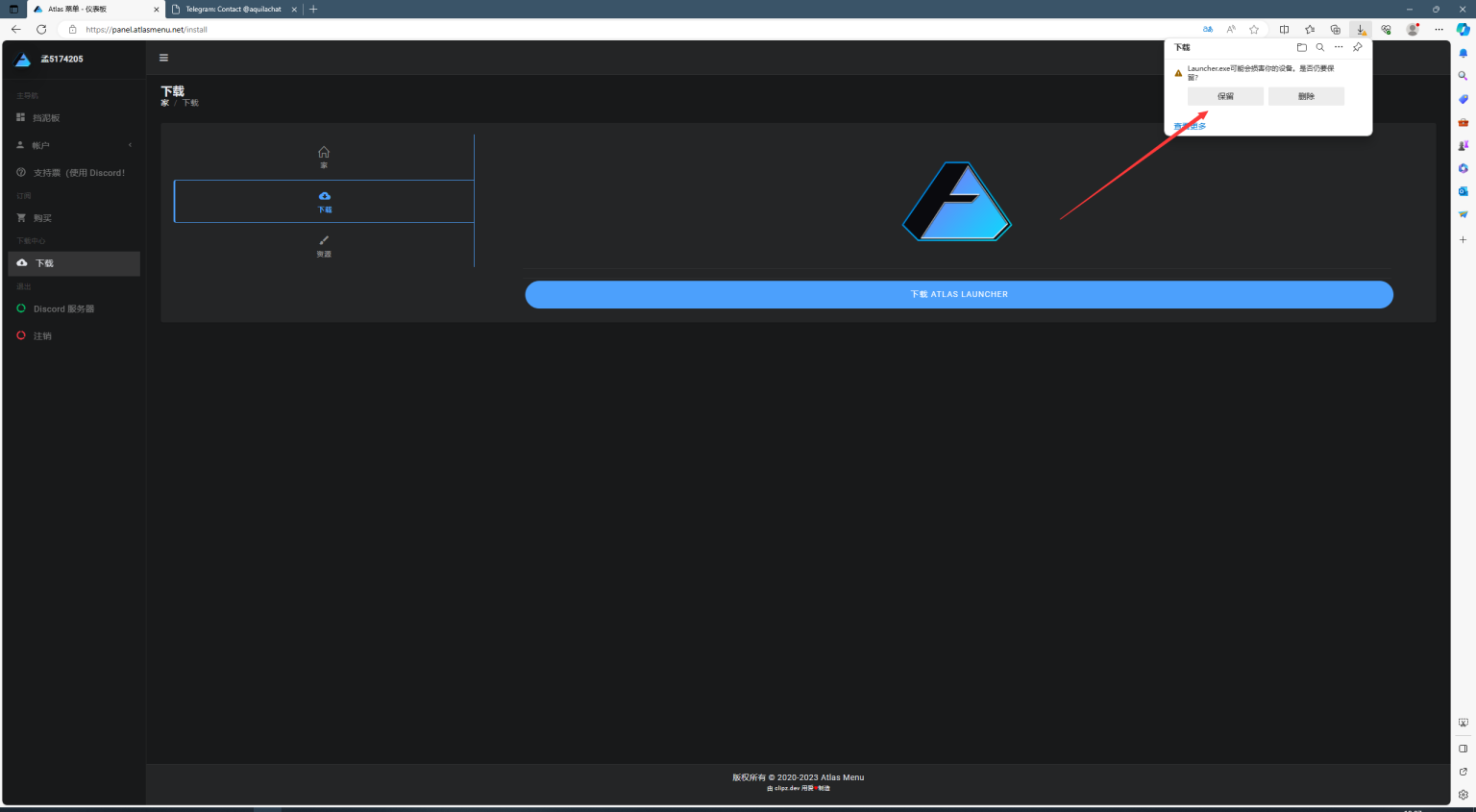
Task: Open the 挡泥板 dashboard page
Action: (46, 118)
